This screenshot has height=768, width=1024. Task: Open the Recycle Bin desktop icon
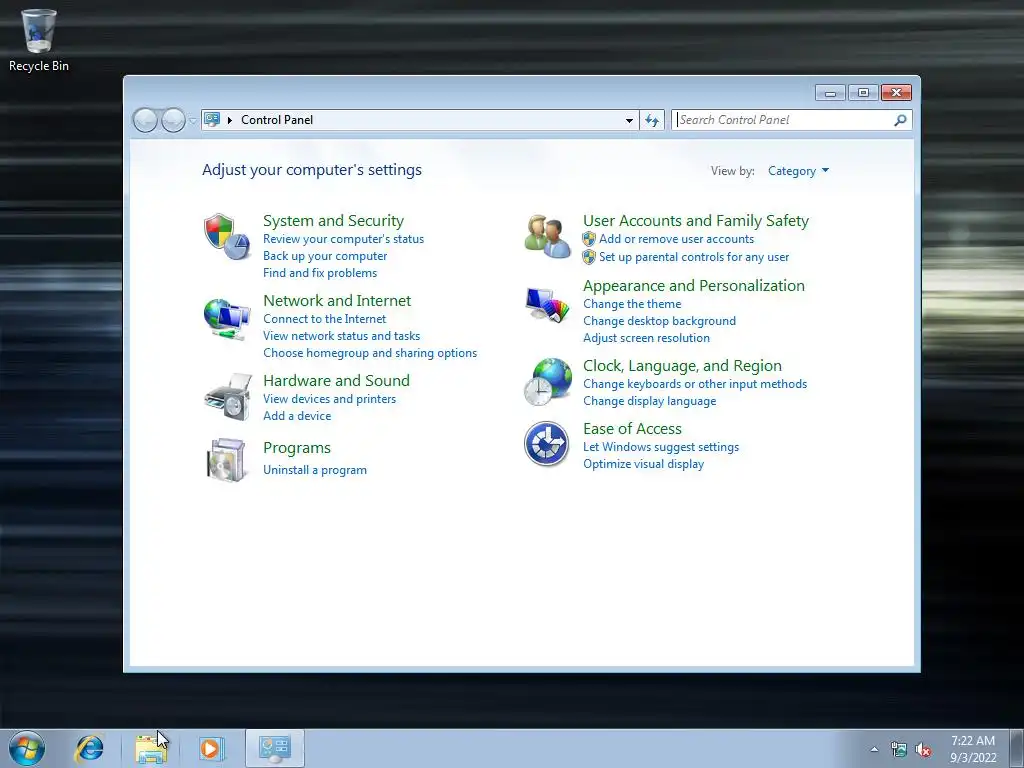point(39,40)
